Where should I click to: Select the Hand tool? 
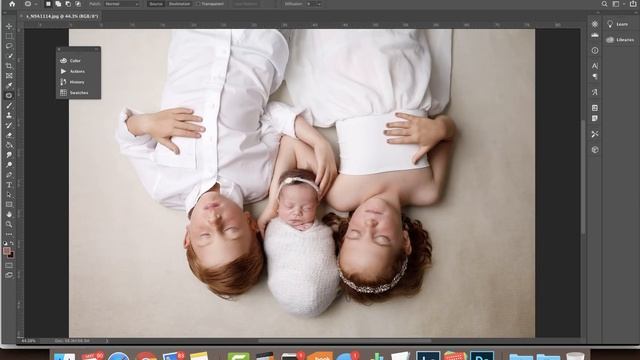[x=9, y=214]
